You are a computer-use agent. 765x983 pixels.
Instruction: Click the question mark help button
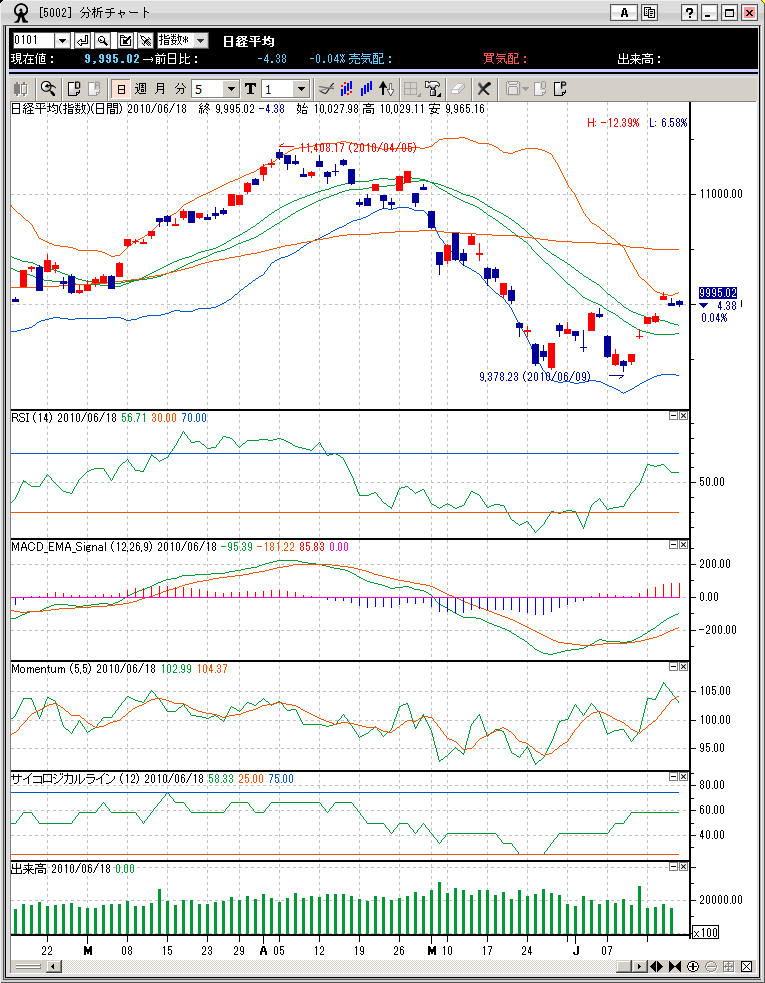pos(689,13)
